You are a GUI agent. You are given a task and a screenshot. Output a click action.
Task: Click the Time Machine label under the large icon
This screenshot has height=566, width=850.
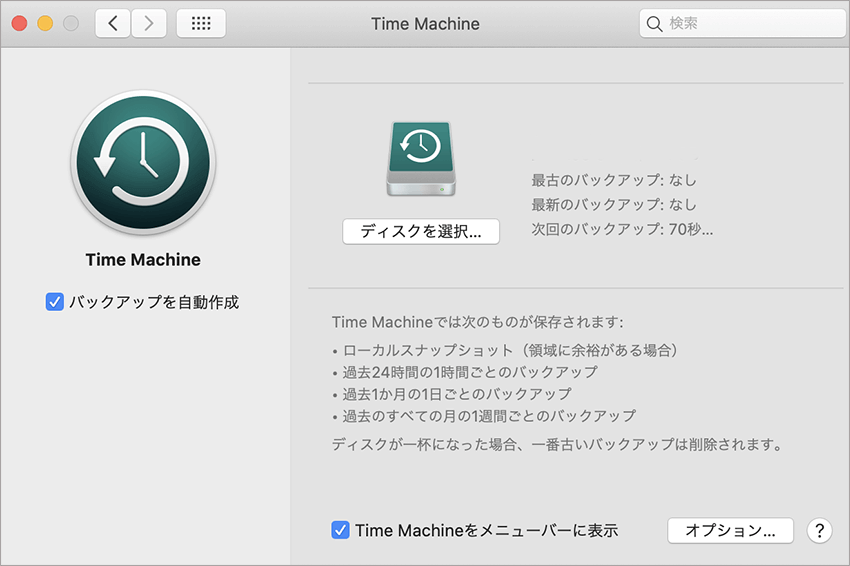click(142, 260)
